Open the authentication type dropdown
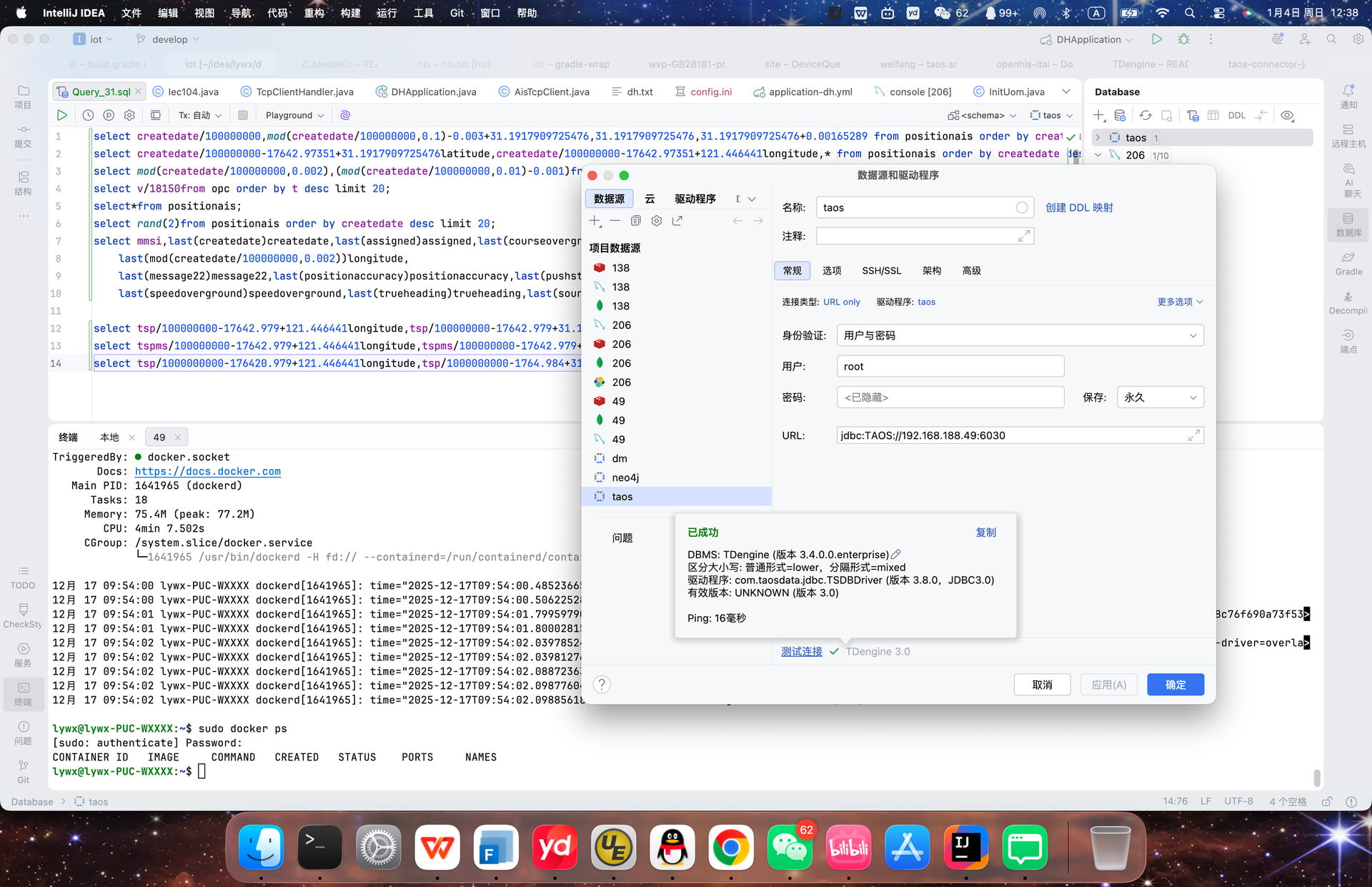This screenshot has height=887, width=1372. 1020,335
